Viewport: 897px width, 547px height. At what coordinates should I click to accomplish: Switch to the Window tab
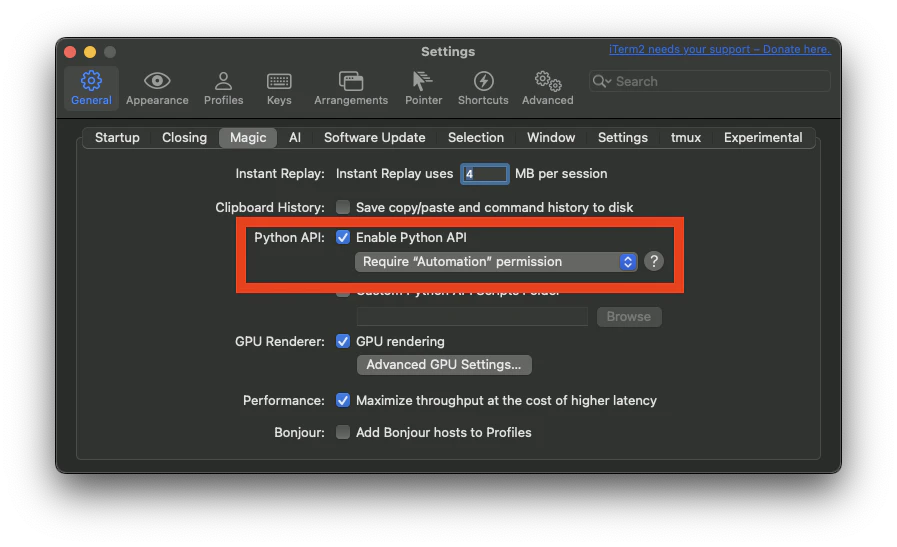click(551, 138)
